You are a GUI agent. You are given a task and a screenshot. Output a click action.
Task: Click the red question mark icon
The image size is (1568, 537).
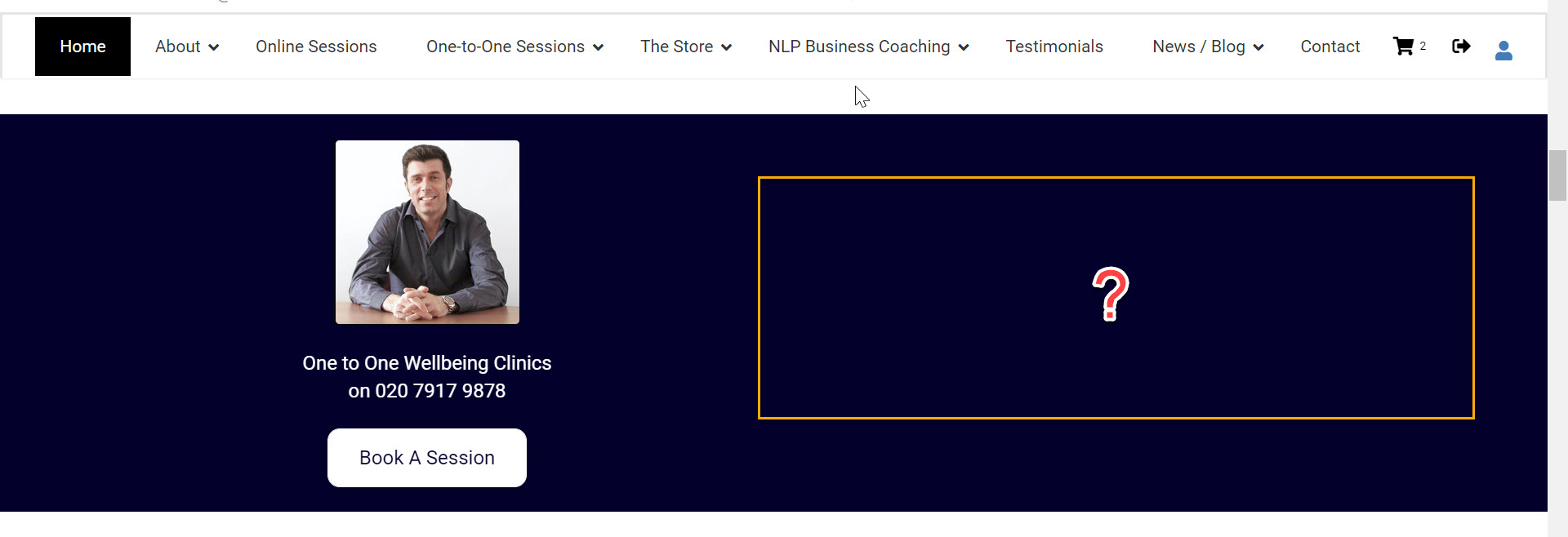coord(1111,294)
